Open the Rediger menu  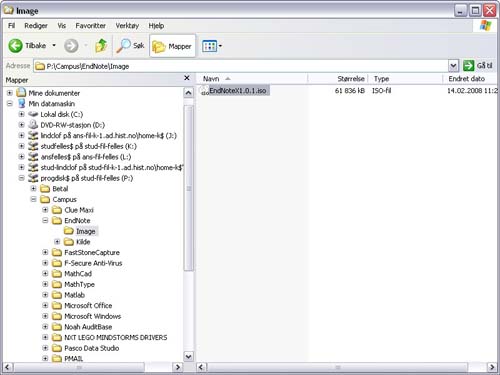pyautogui.click(x=36, y=26)
